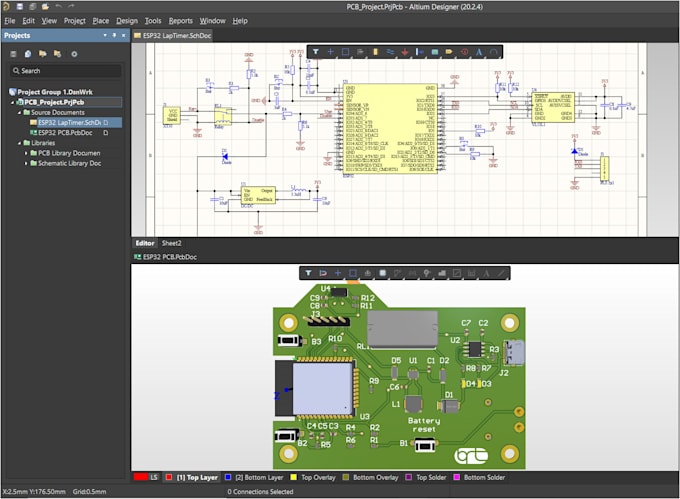Click the PCB chart align icon
This screenshot has height=499, width=680.
pyautogui.click(x=367, y=273)
